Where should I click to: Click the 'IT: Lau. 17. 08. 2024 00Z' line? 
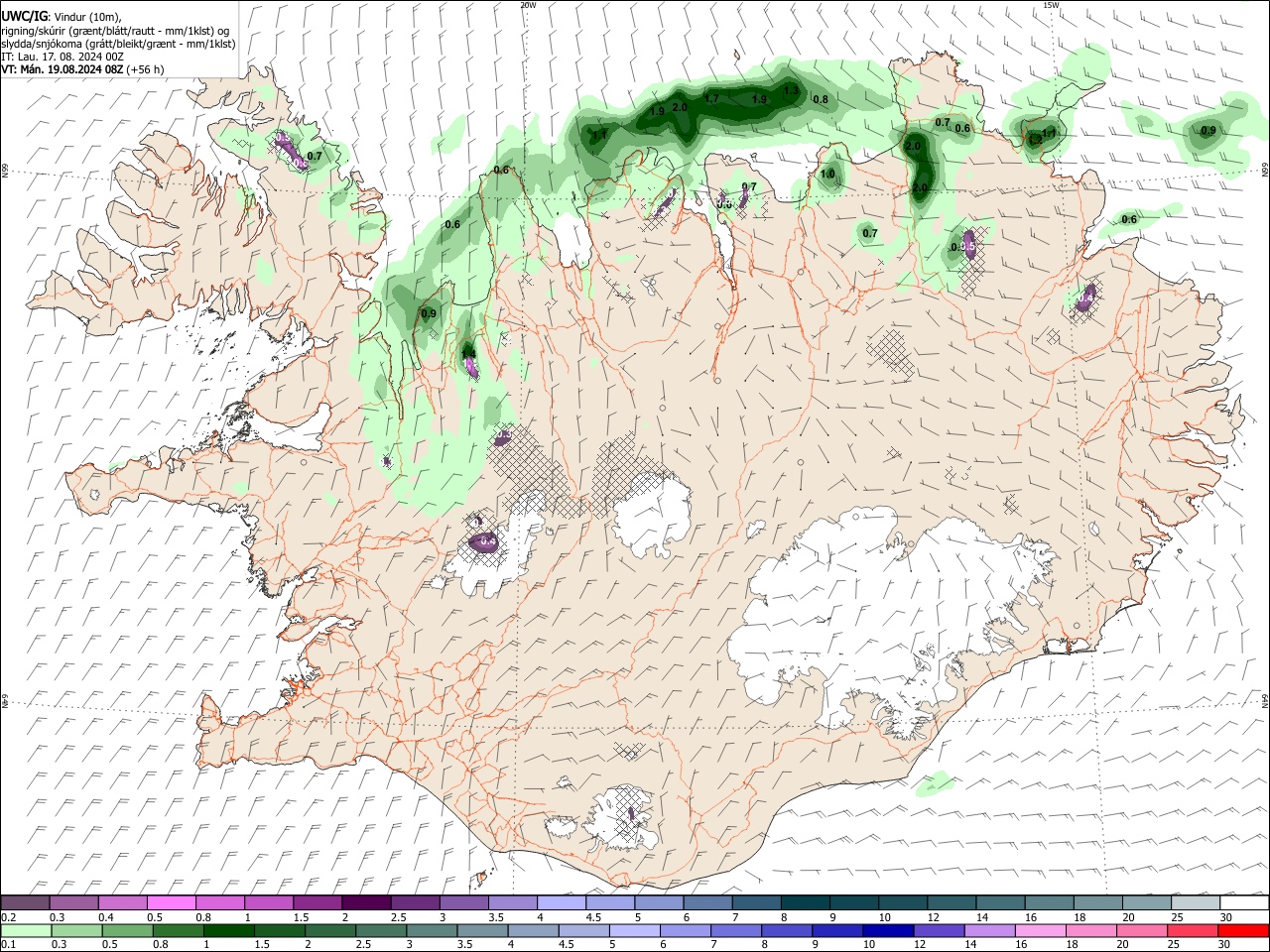tap(63, 57)
